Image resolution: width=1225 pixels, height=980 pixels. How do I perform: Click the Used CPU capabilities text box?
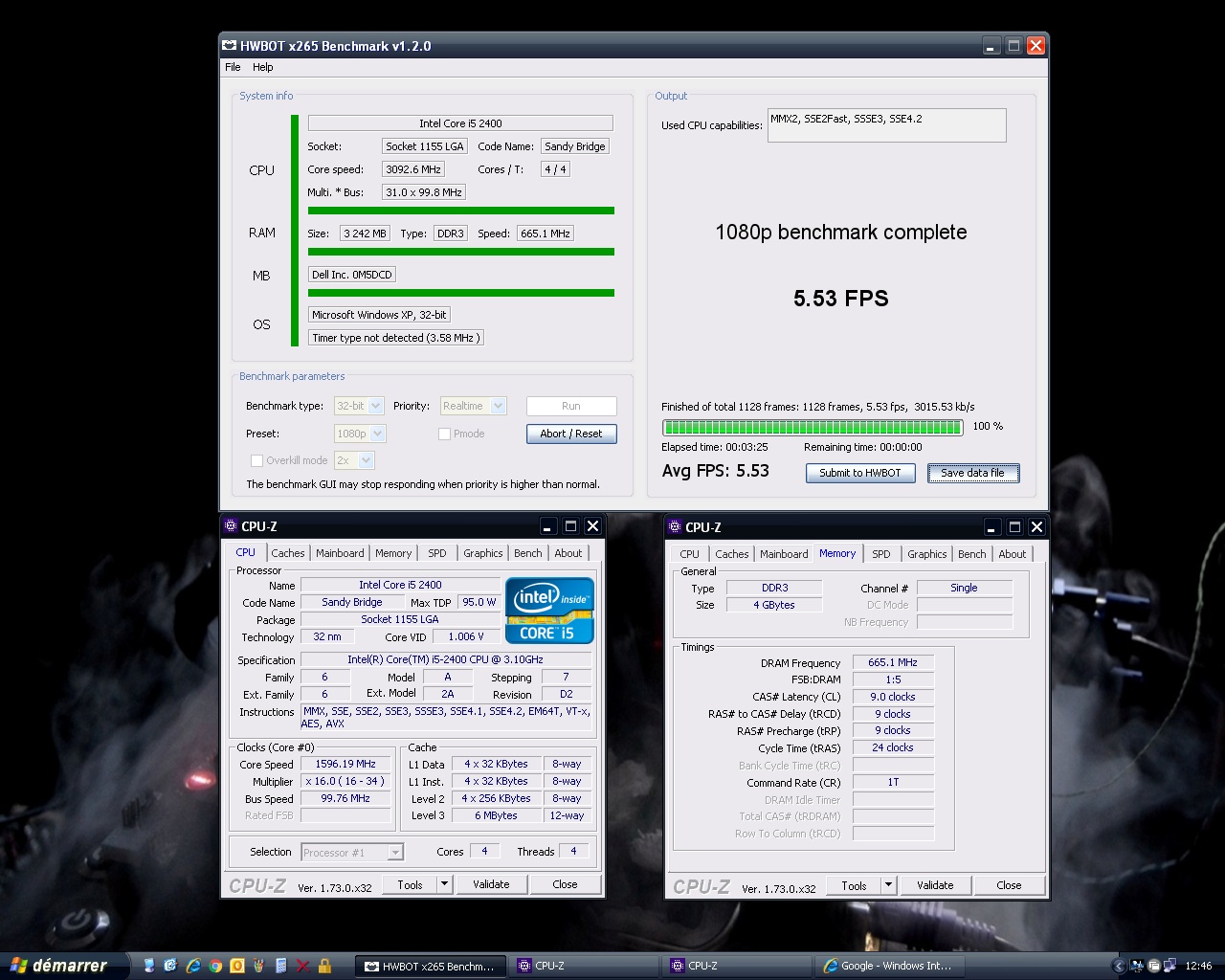886,125
